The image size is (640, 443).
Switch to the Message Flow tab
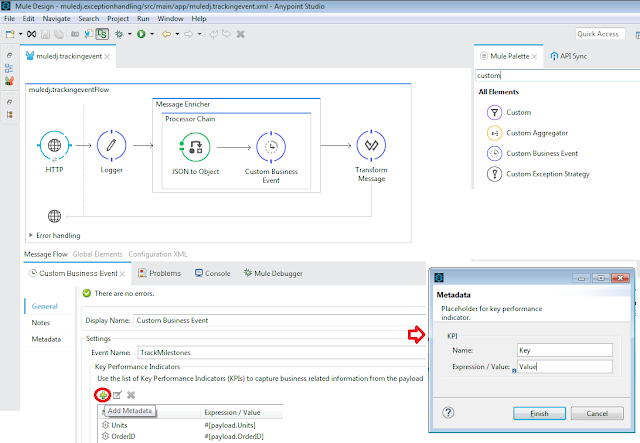(x=46, y=254)
